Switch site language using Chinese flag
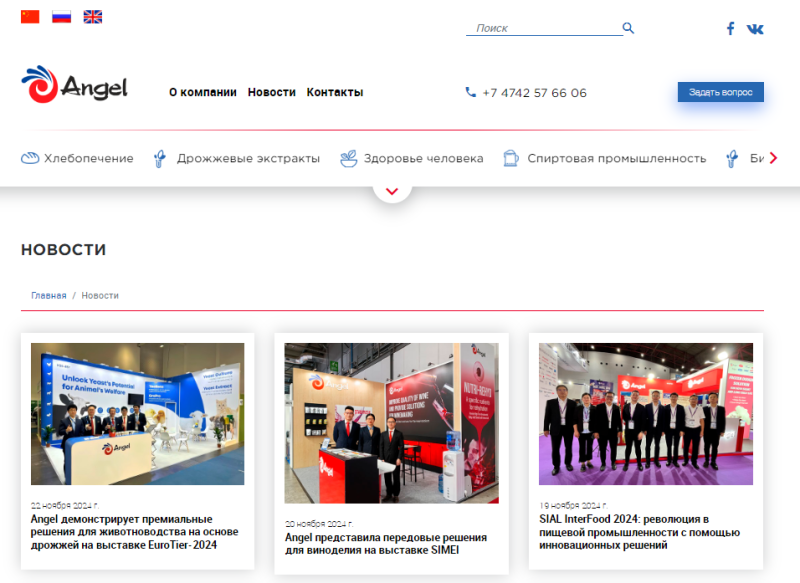800x583 pixels. (x=30, y=17)
